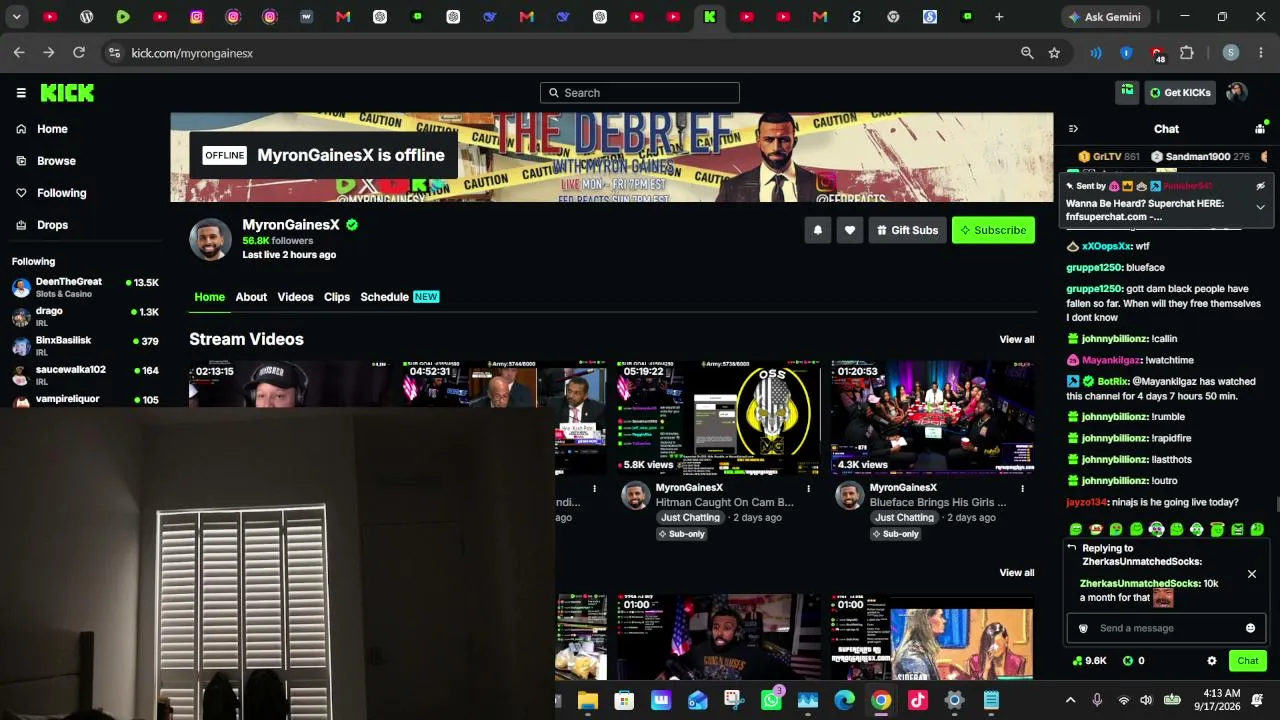This screenshot has width=1280, height=720.
Task: Click the notification bell for MyronGainesX
Action: [818, 230]
